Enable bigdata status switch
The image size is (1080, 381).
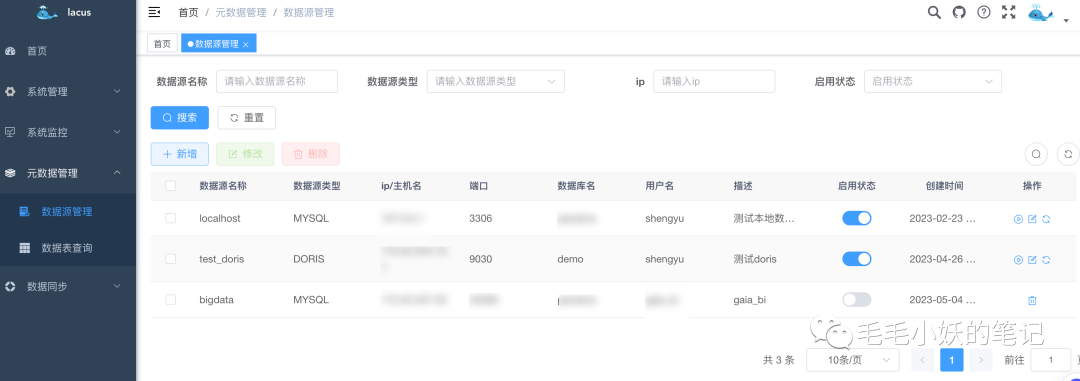pyautogui.click(x=857, y=300)
